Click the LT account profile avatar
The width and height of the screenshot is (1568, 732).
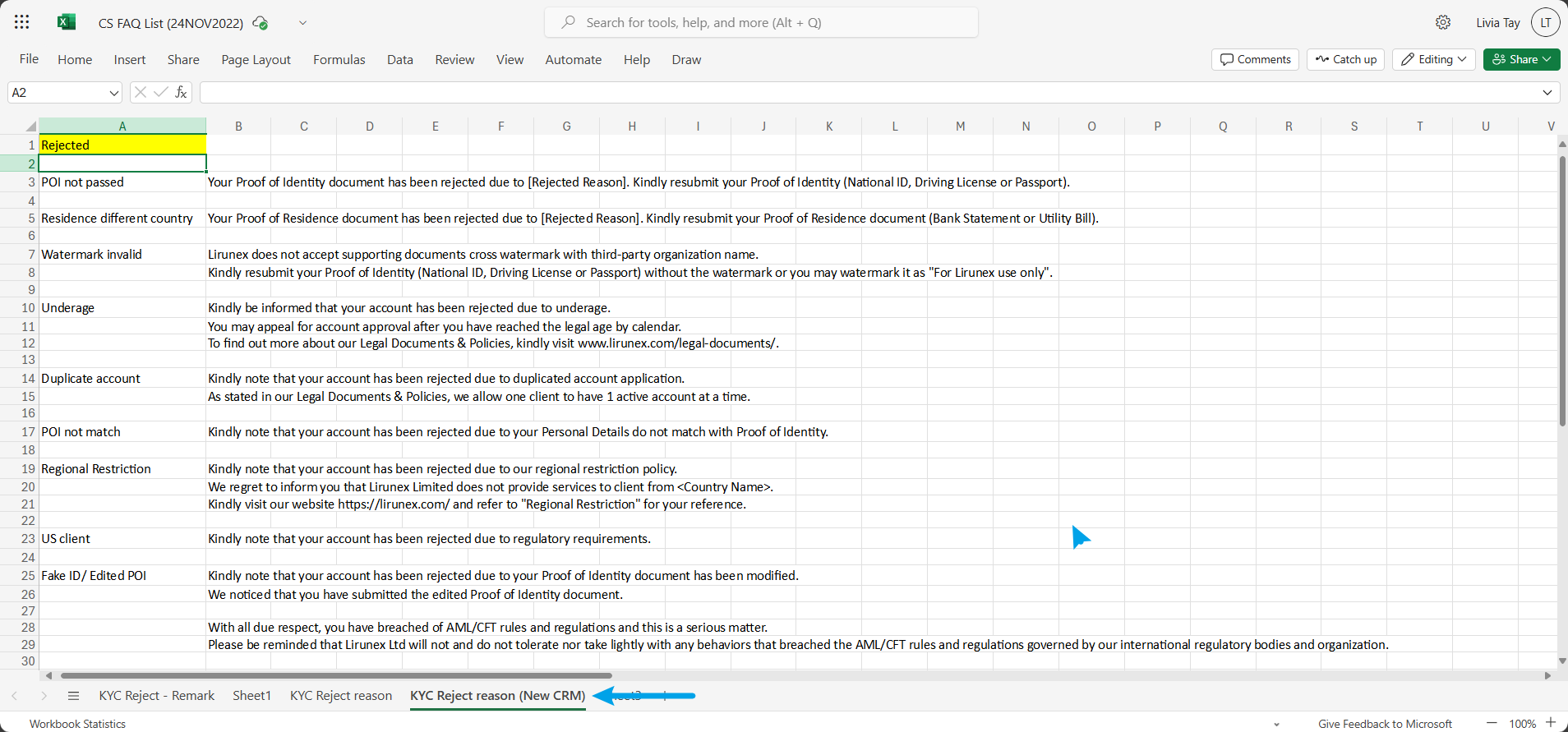(1545, 22)
